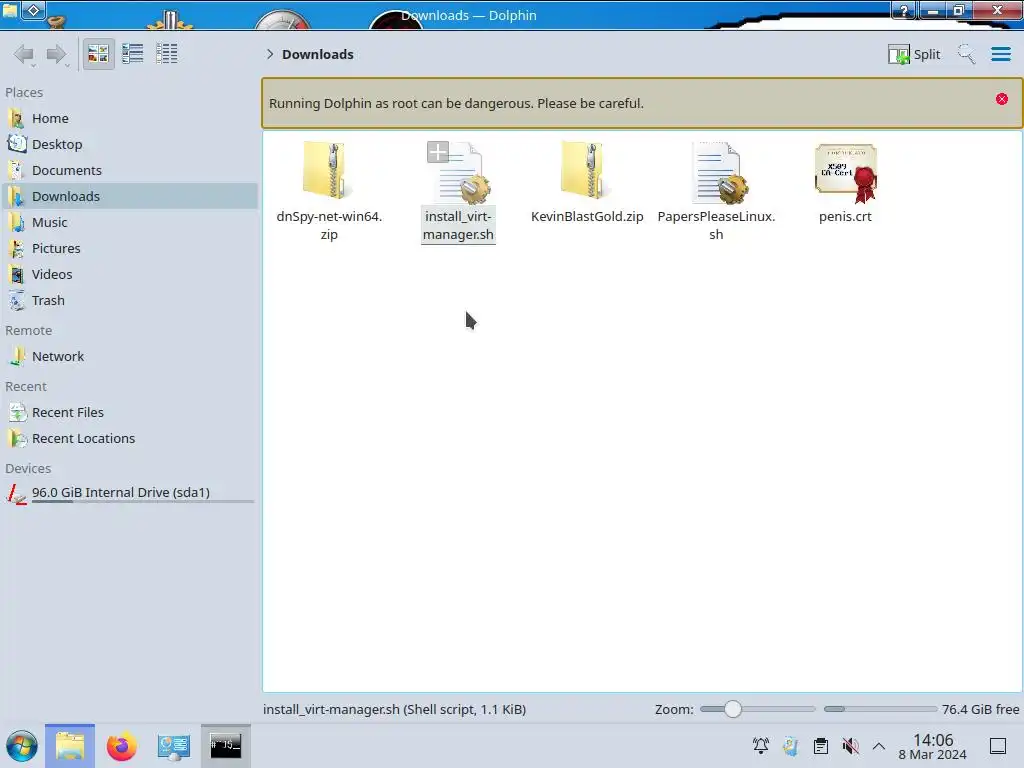Launch Firefox from taskbar
This screenshot has width=1024, height=768.
[x=121, y=746]
